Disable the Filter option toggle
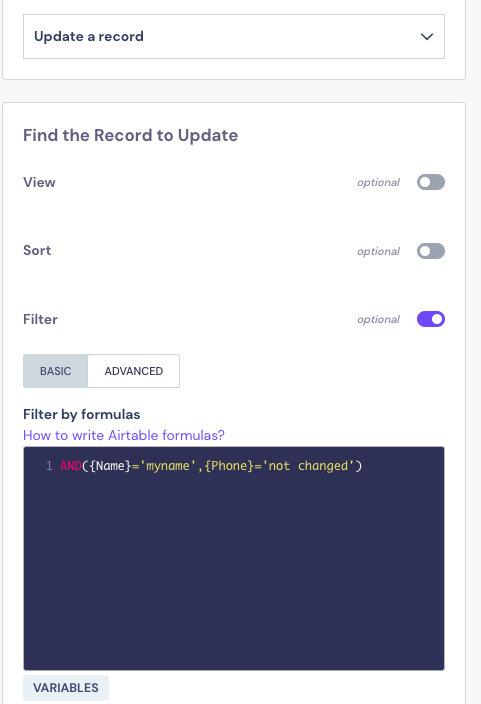Viewport: 481px width, 704px height. click(431, 319)
